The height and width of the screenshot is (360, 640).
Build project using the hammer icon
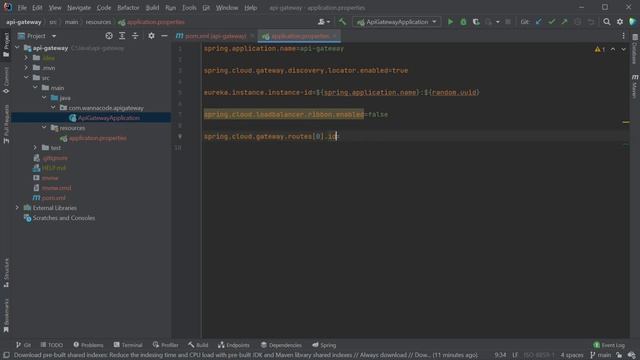[x=342, y=22]
